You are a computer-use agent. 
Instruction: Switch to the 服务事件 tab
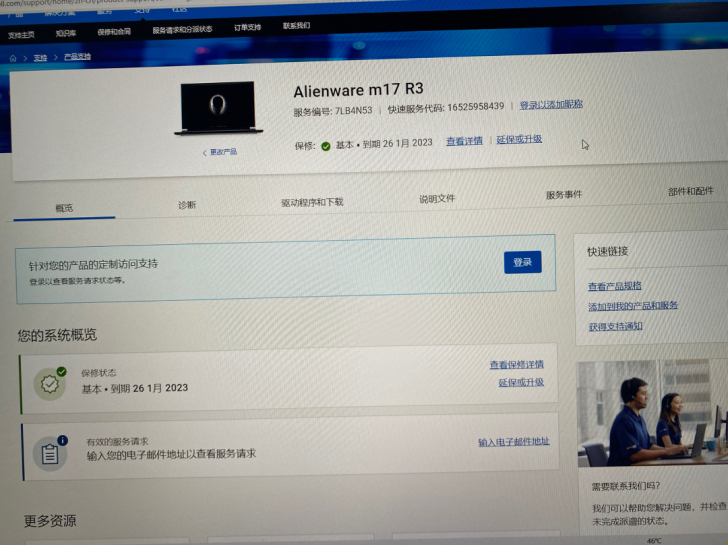(564, 195)
